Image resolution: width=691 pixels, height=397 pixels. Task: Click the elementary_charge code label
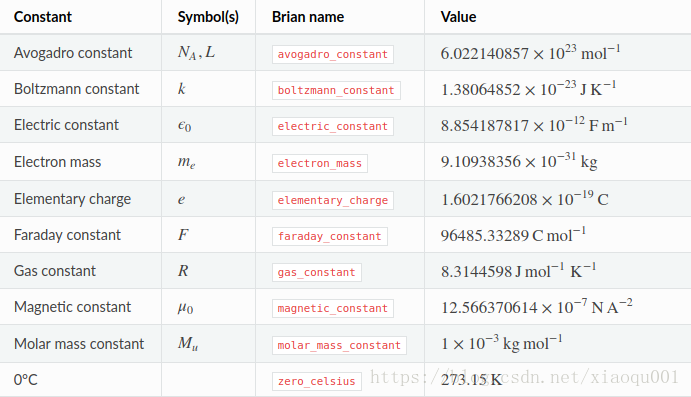tap(333, 200)
